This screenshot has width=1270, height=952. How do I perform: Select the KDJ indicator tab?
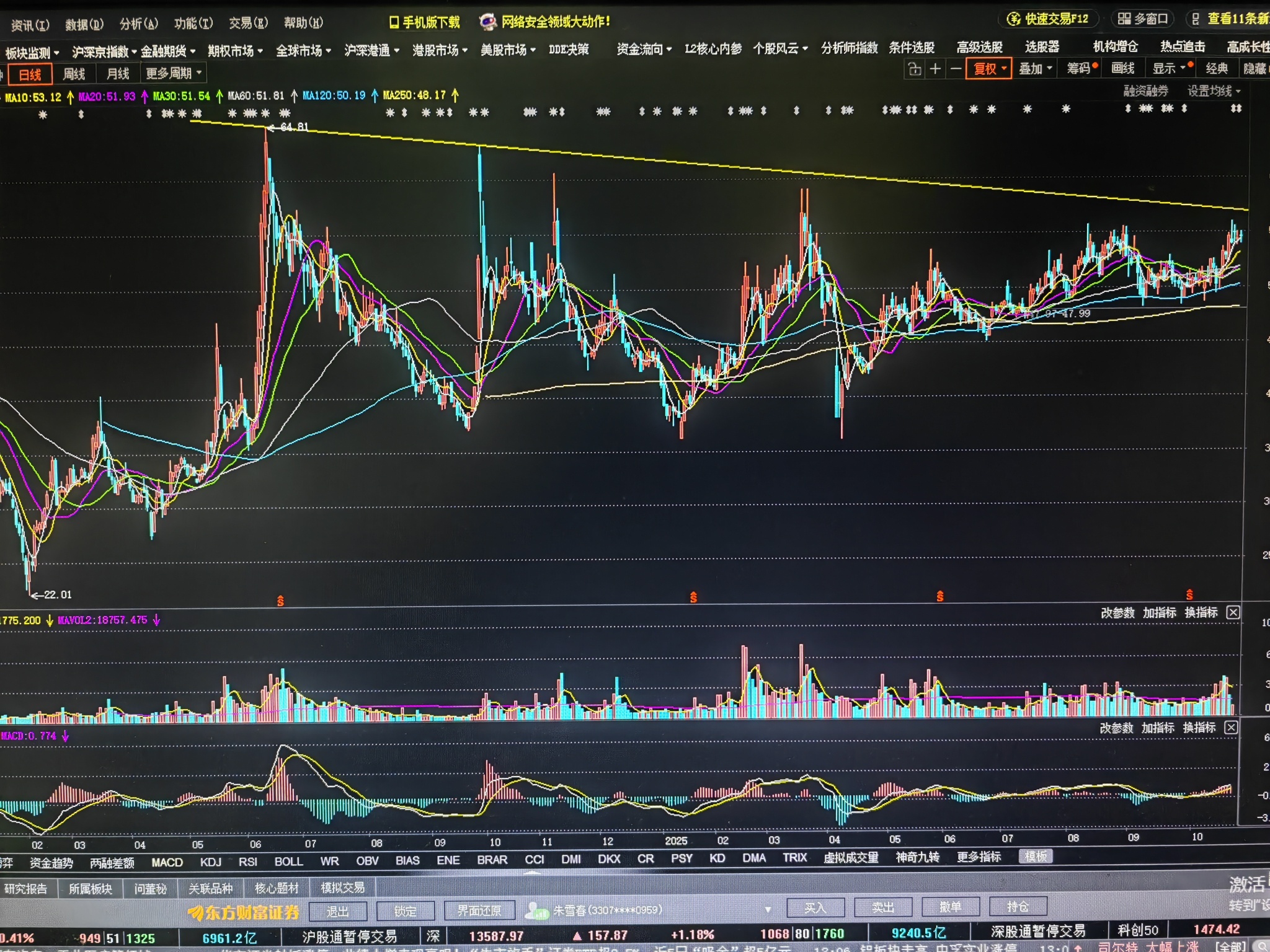pos(210,862)
